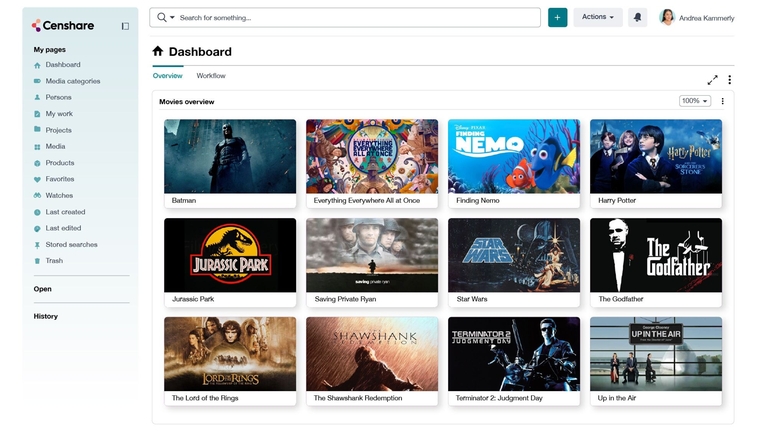Open the search options dropdown arrow

(172, 18)
